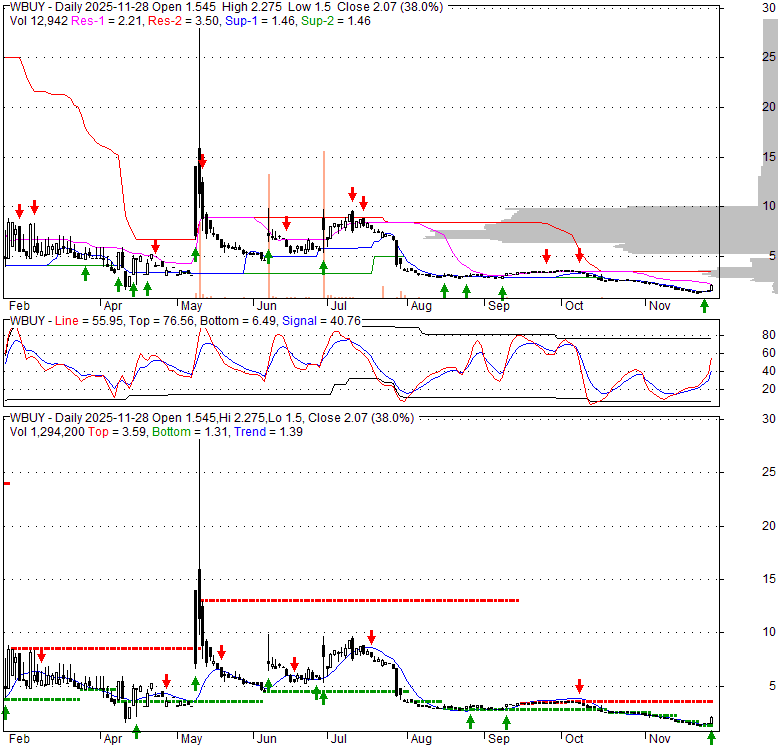Click red sell arrow in June, top chart
Viewport: 780px width, 745px height.
[x=287, y=222]
